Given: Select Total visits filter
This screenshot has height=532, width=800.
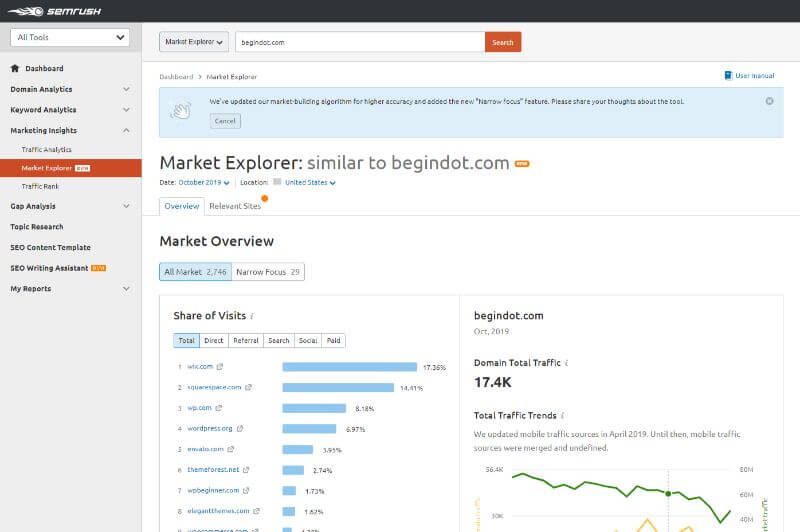Looking at the screenshot, I should pyautogui.click(x=186, y=341).
